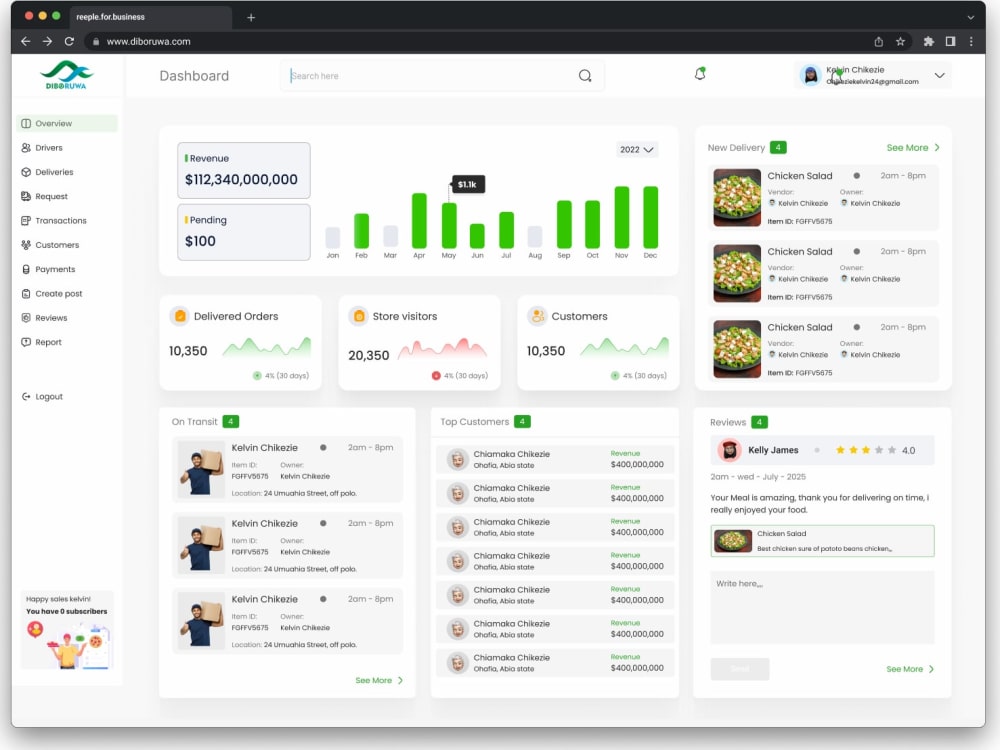Click the Write here review textbox
This screenshot has width=1000, height=750.
coord(823,608)
